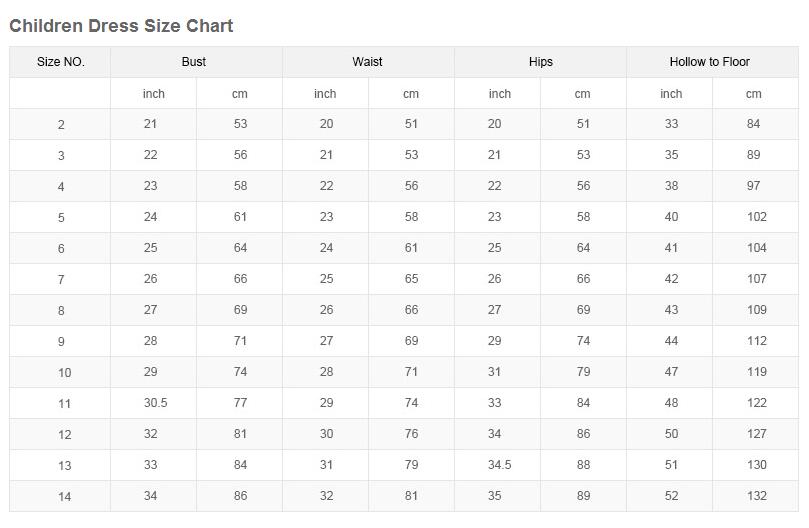Image resolution: width=809 pixels, height=528 pixels.
Task: Click the 76 cm waist cell
Action: (411, 434)
